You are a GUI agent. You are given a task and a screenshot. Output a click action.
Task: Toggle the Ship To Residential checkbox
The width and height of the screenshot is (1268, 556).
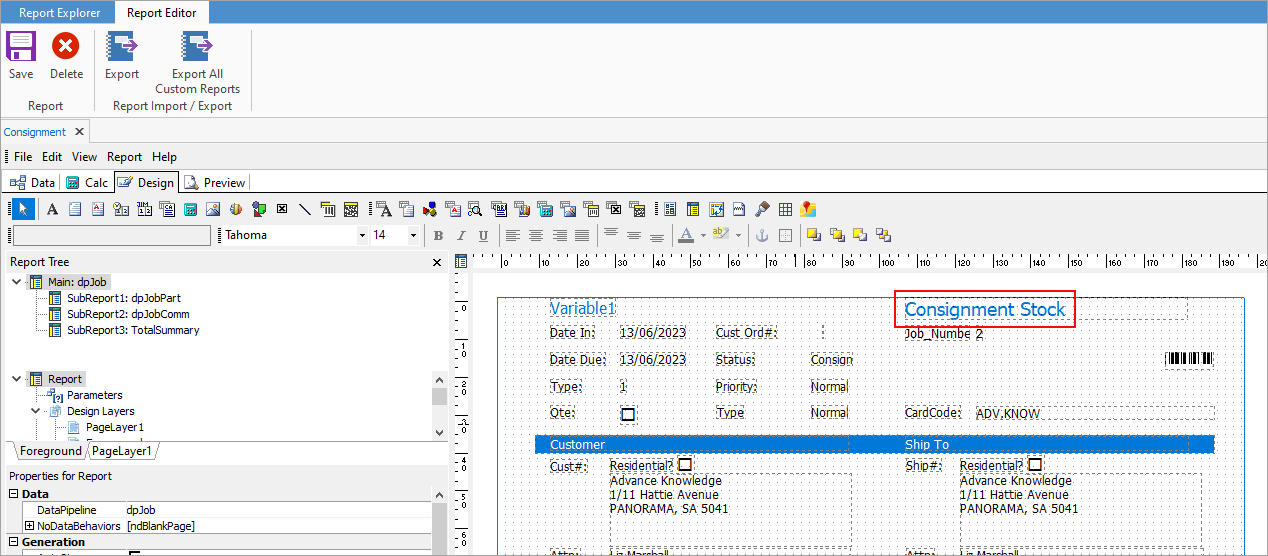(1035, 465)
